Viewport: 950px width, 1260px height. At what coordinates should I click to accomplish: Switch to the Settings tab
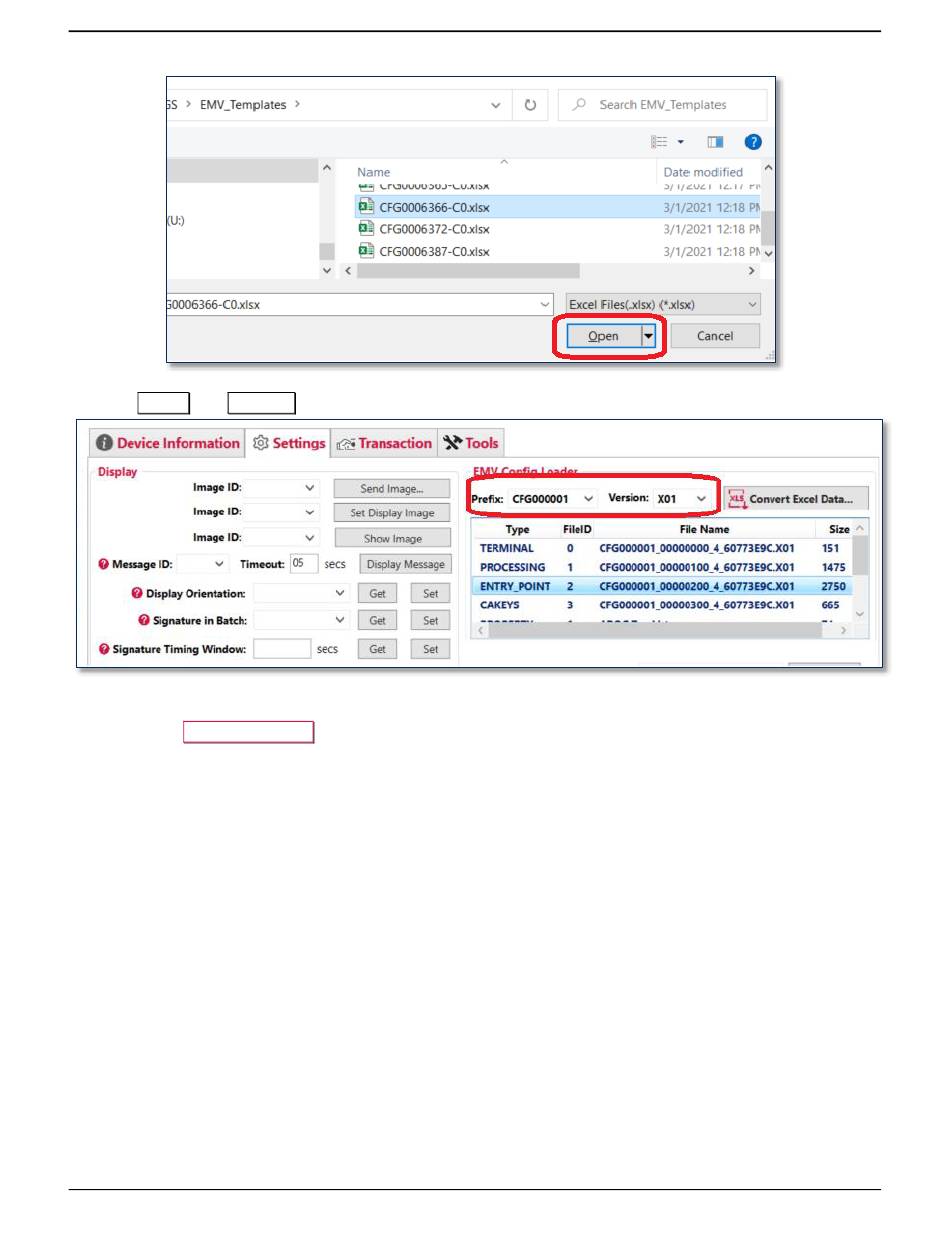[289, 443]
